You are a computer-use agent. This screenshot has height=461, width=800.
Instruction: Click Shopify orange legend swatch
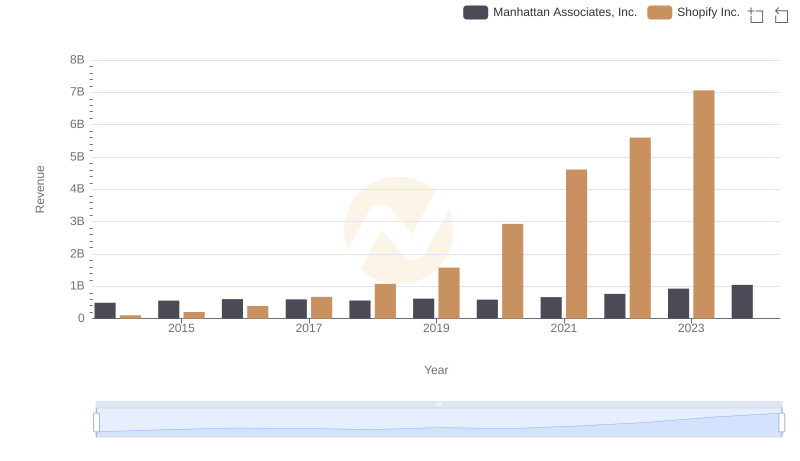659,12
